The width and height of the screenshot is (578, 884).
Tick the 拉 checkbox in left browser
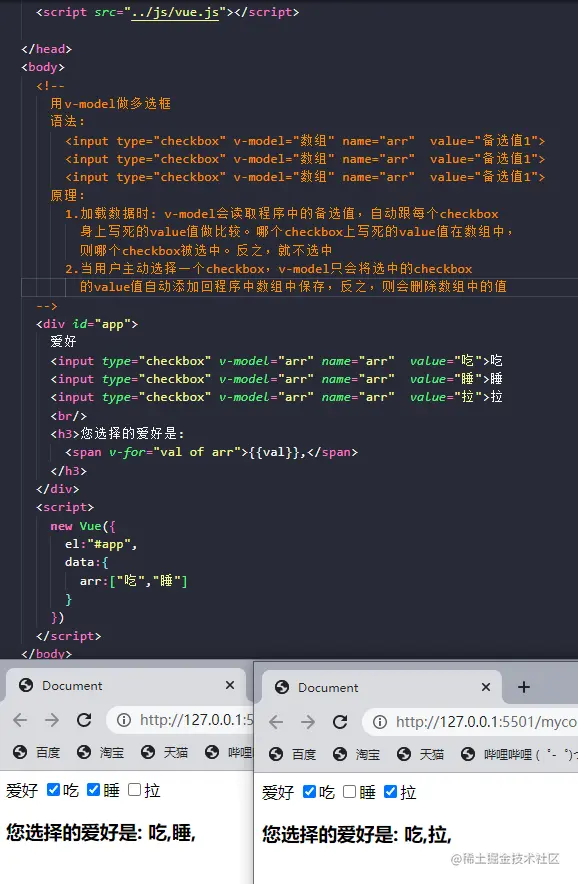coord(134,789)
